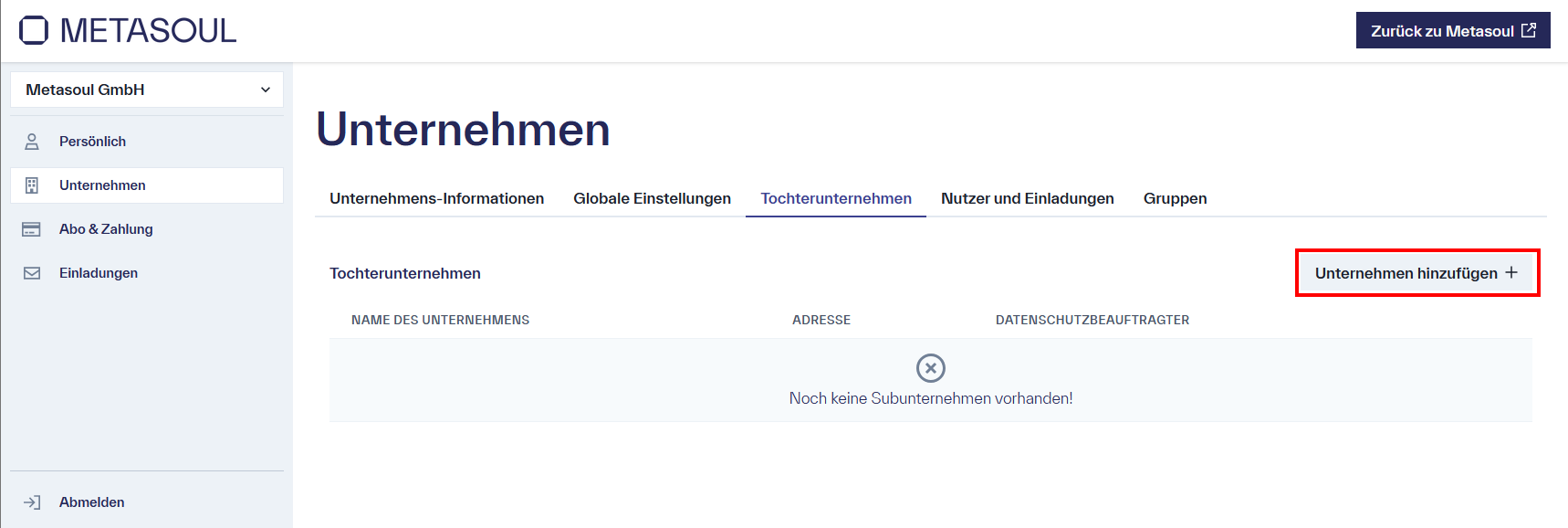Open Persönlich in the sidebar

(x=147, y=142)
